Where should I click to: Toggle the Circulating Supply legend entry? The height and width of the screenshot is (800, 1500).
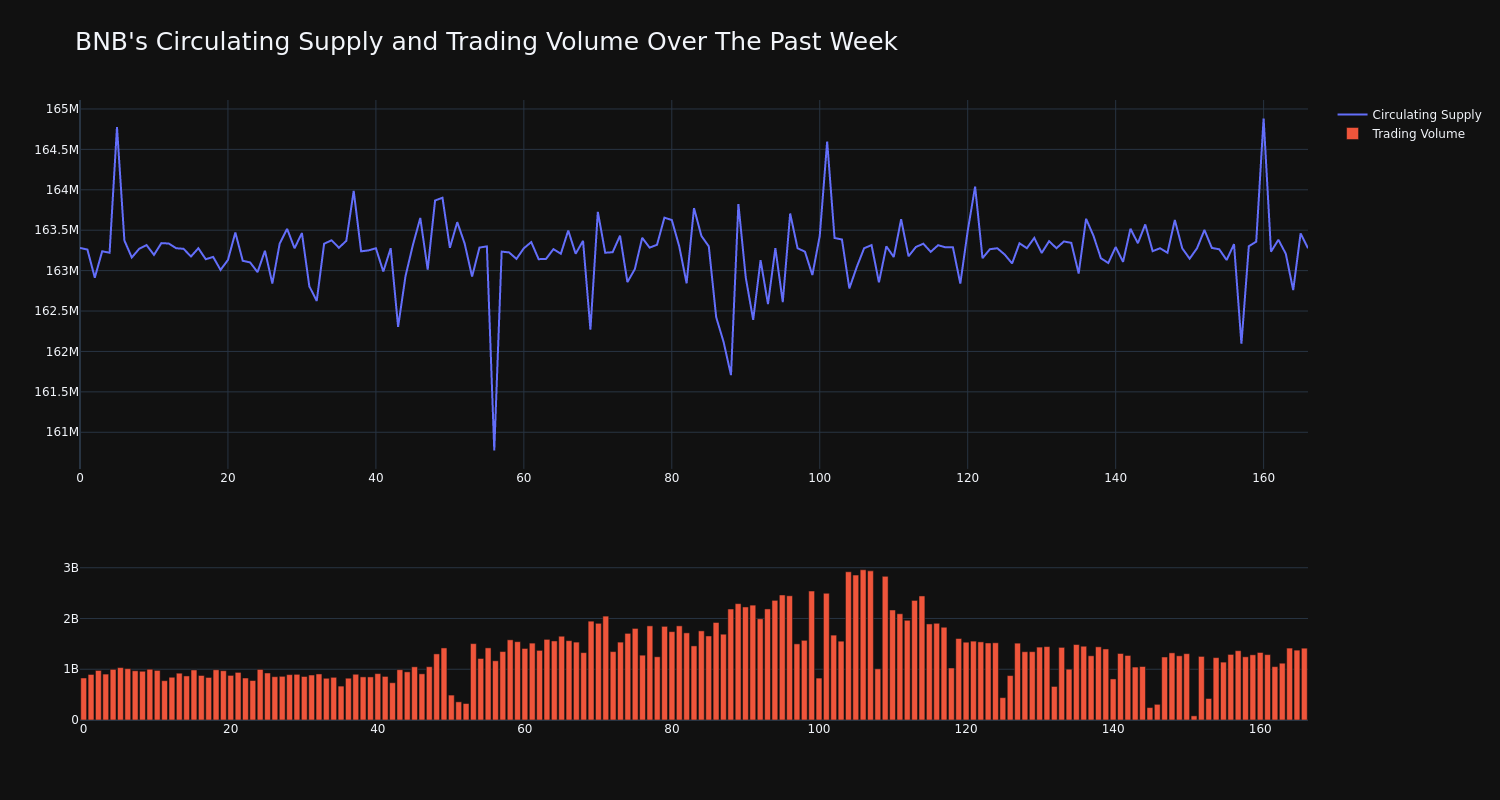click(1409, 115)
